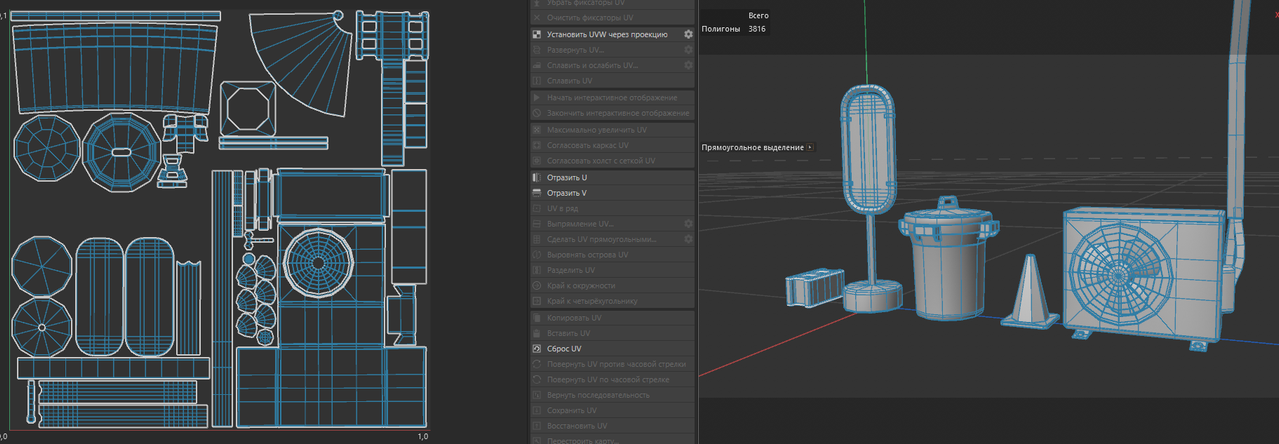
Task: Select Восстановить UV entry
Action: (612, 426)
